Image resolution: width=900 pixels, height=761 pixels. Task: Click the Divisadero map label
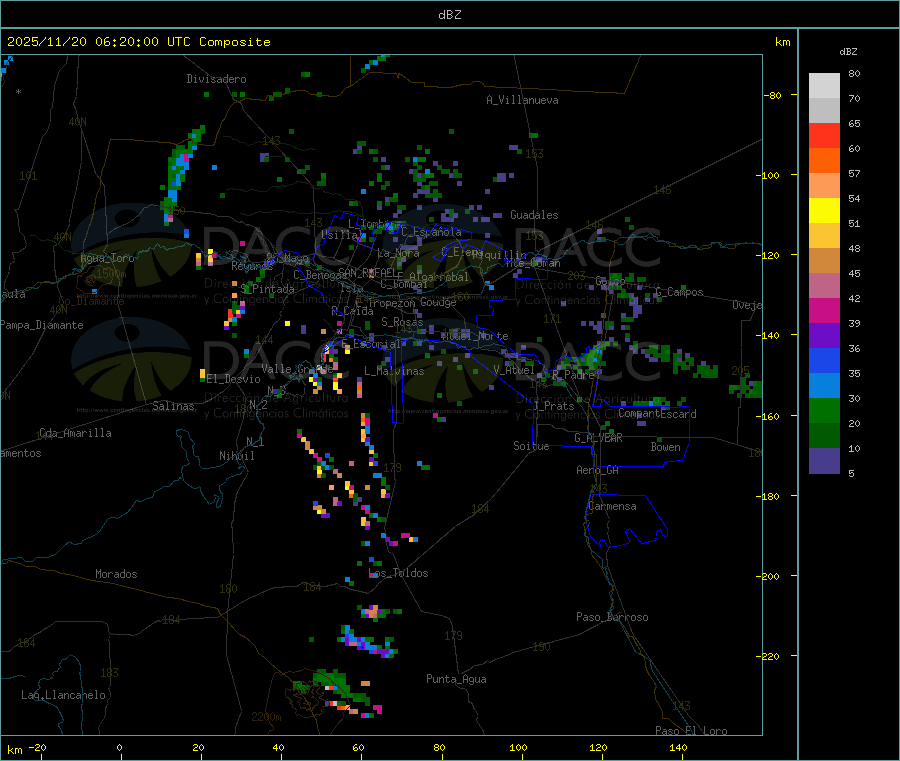tap(216, 79)
